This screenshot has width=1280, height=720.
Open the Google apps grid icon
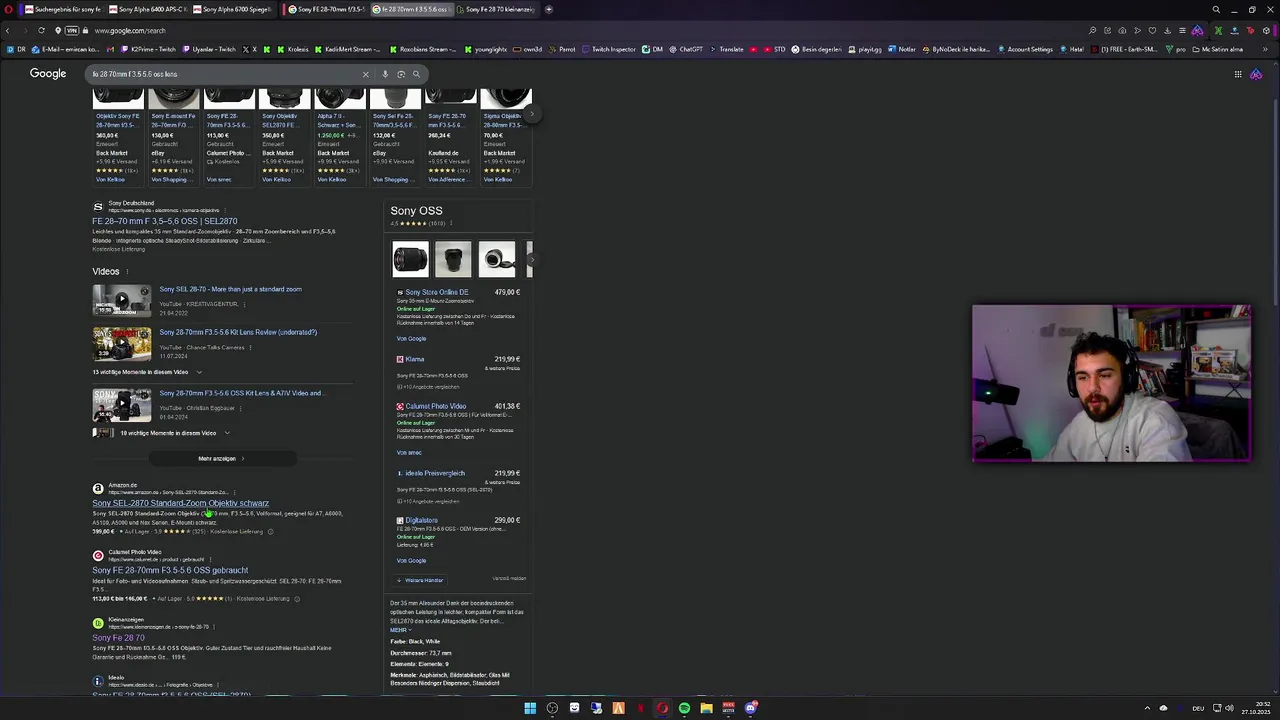(1238, 74)
